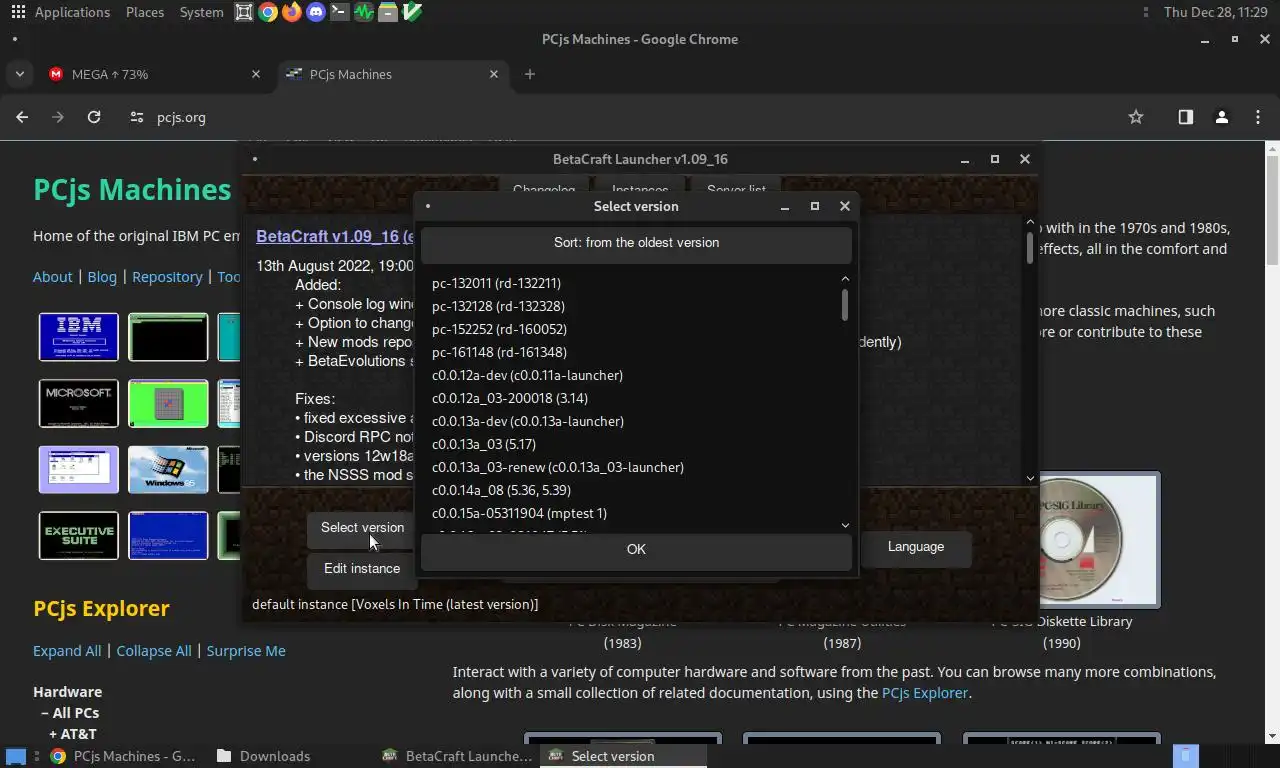The image size is (1280, 768).
Task: Click Expand All in PCjs Explorer
Action: (x=67, y=651)
